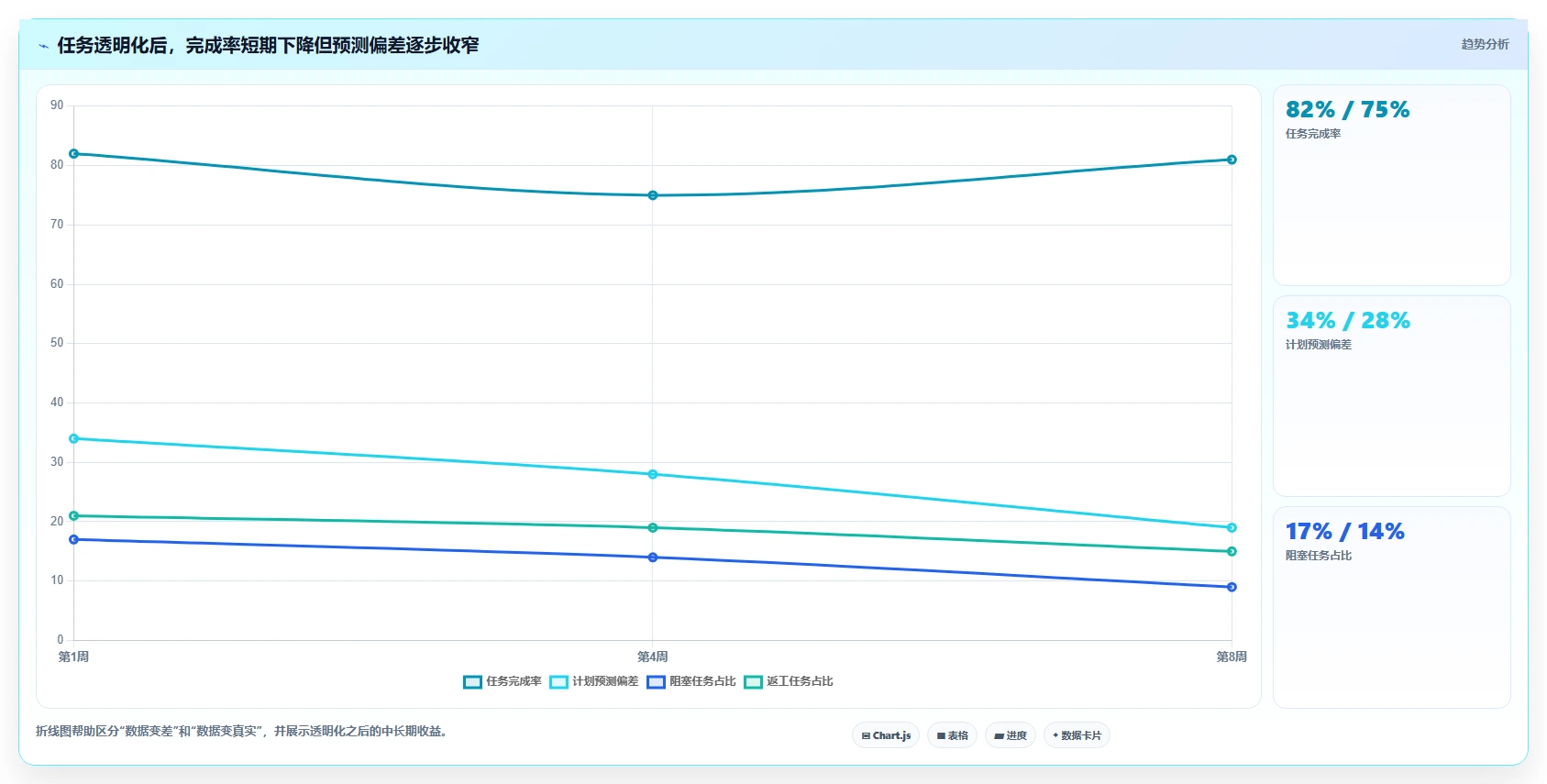The width and height of the screenshot is (1547, 784).
Task: Click the 表格 tag
Action: (953, 735)
